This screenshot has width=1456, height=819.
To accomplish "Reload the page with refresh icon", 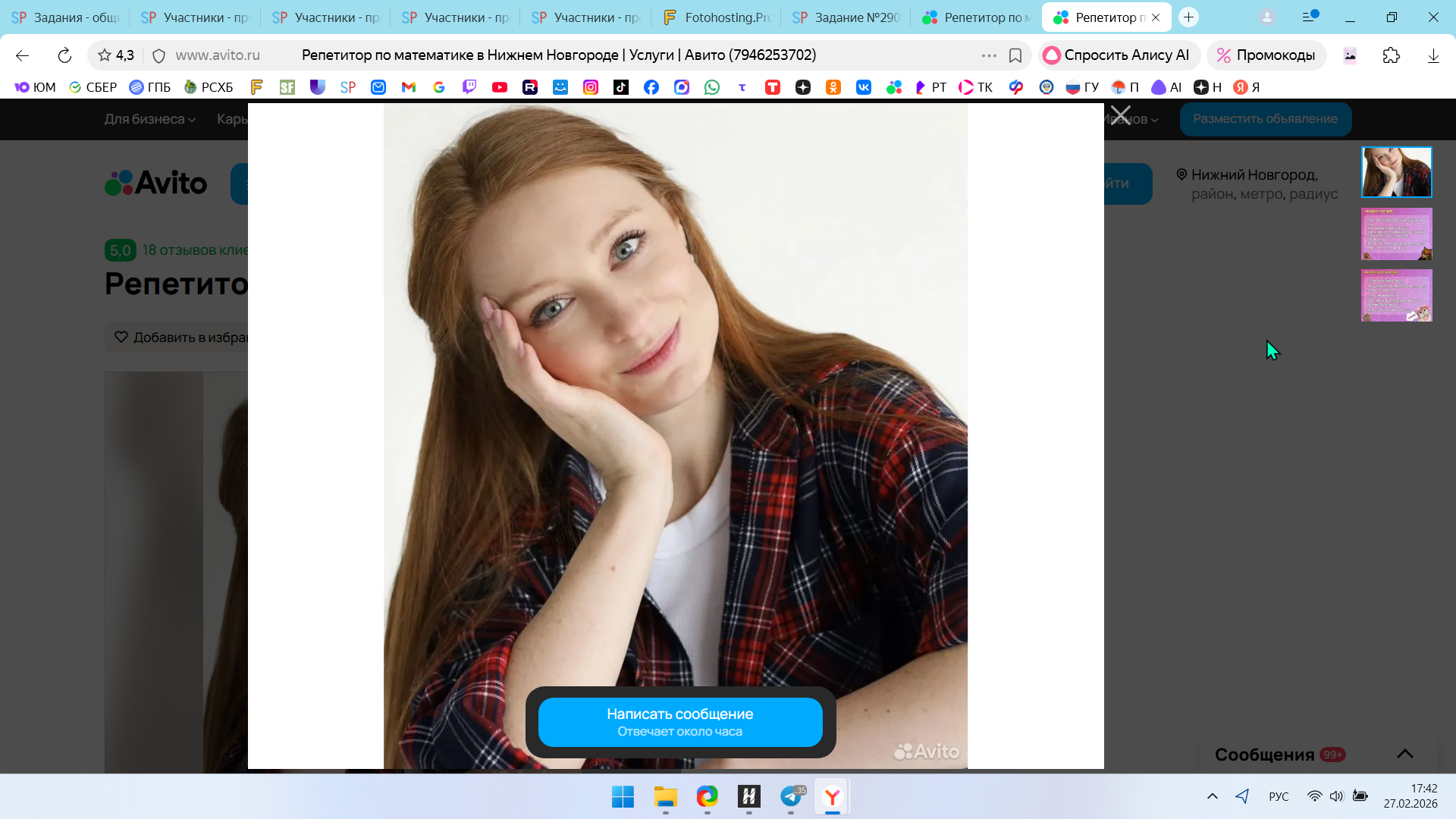I will pos(64,55).
